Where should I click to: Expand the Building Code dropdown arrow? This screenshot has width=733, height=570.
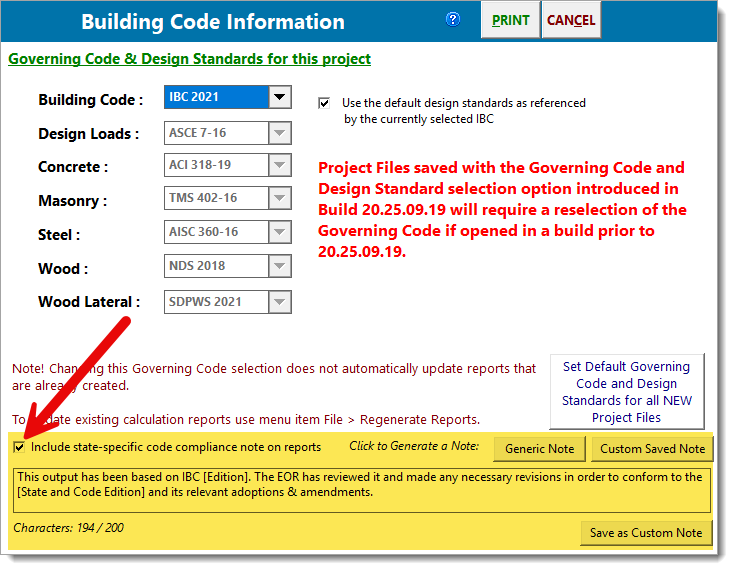pyautogui.click(x=280, y=97)
